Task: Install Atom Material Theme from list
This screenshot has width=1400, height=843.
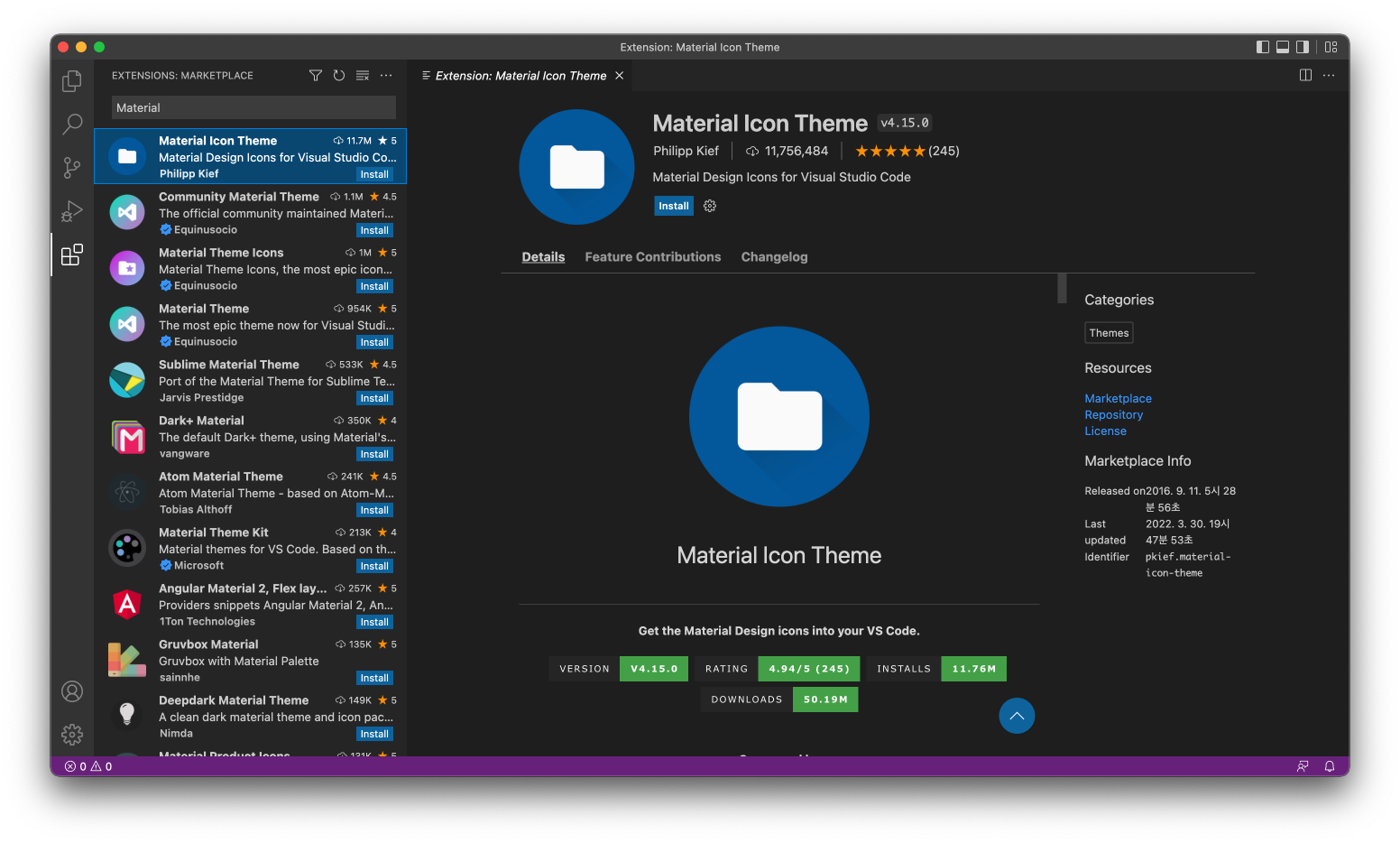Action: click(374, 510)
